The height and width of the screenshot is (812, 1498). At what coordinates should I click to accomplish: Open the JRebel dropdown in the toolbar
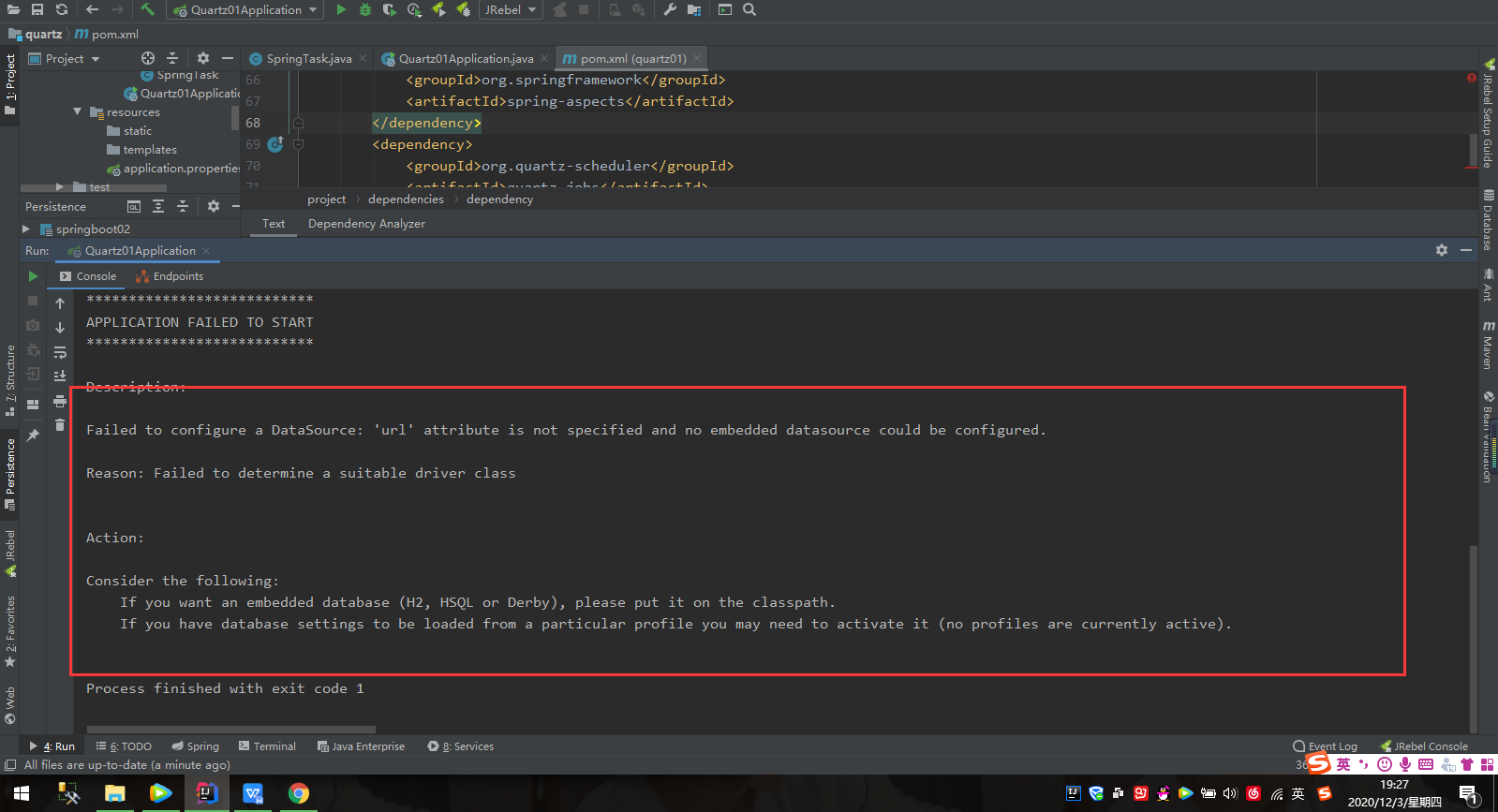[511, 9]
